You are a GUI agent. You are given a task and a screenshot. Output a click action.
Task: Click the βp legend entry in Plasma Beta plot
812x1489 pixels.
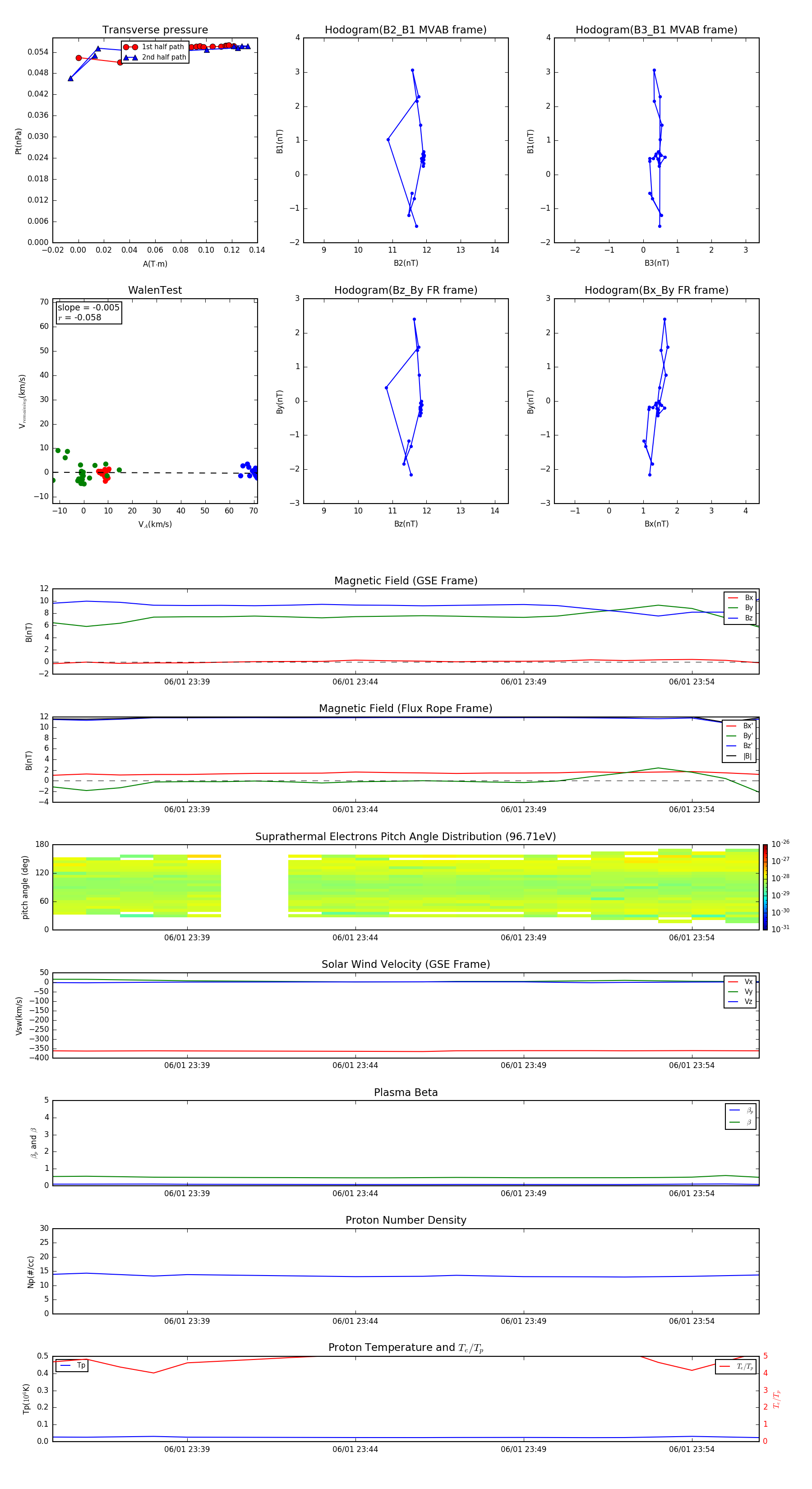tap(741, 1110)
